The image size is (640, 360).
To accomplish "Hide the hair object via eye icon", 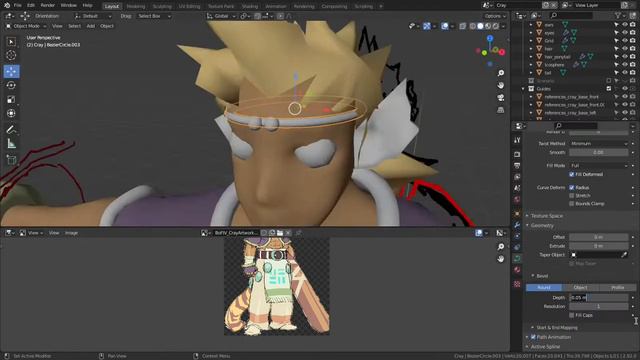I will [x=624, y=49].
